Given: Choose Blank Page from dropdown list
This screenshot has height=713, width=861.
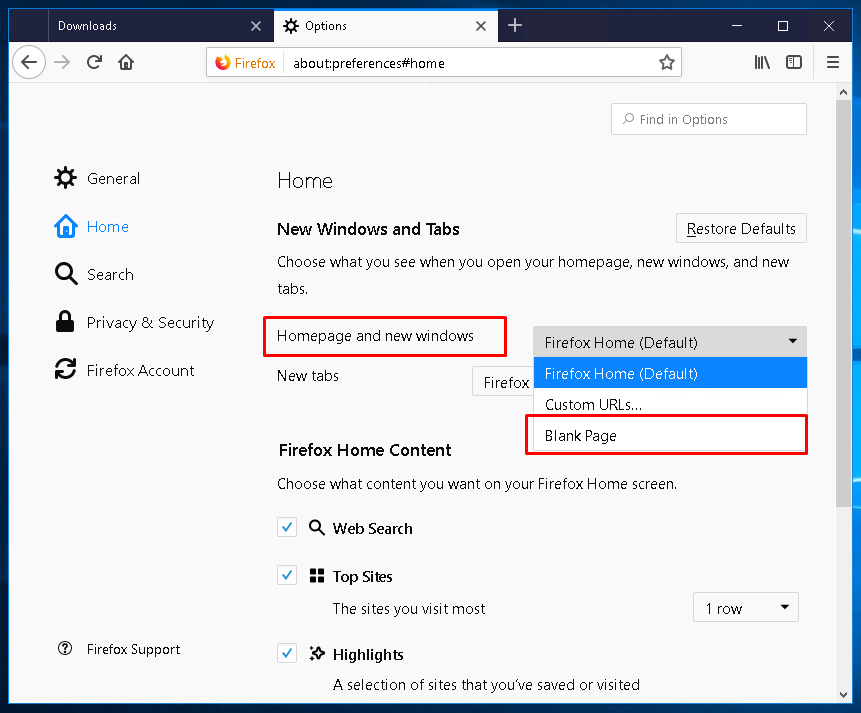Looking at the screenshot, I should 670,435.
